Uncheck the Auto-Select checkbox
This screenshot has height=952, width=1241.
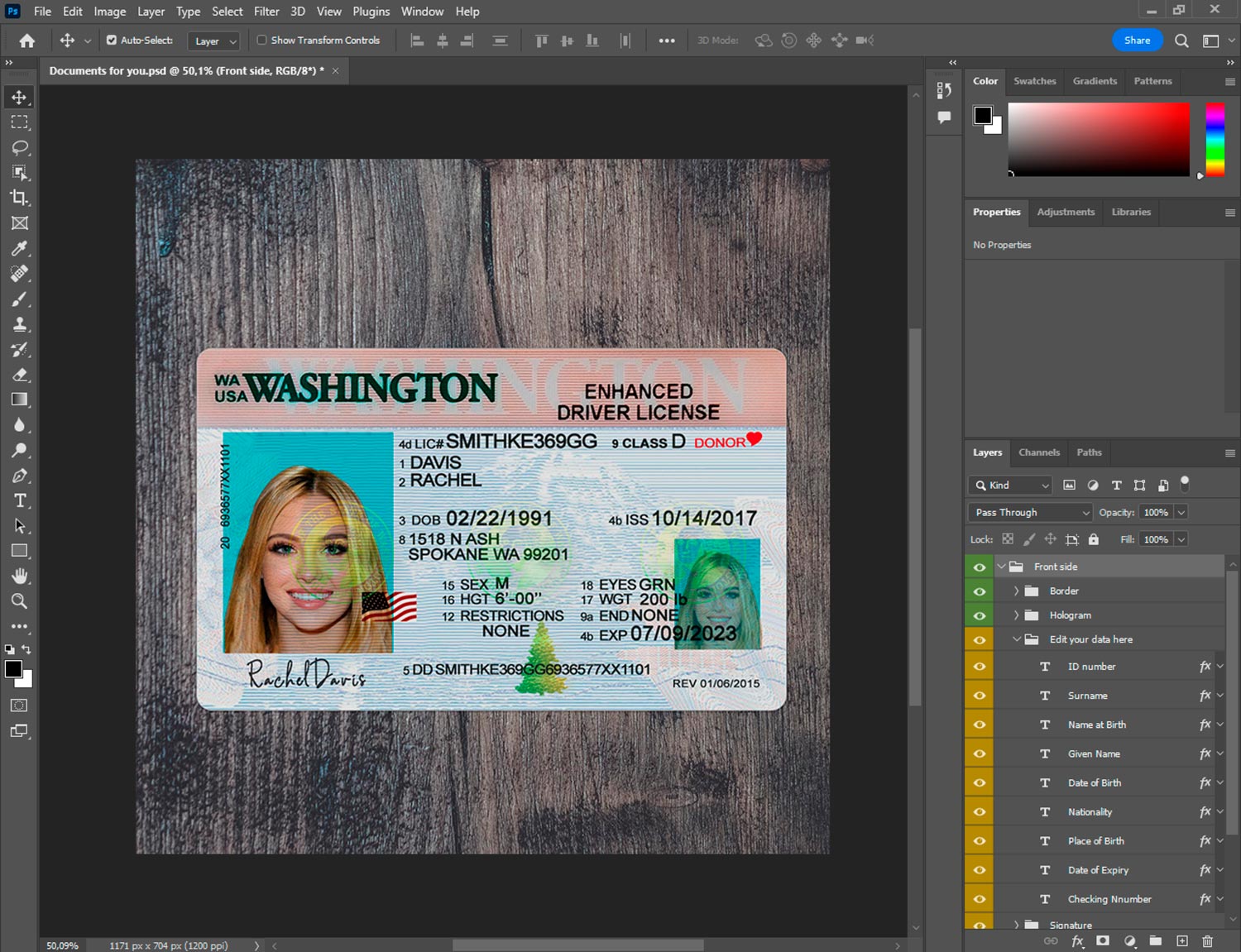pos(112,40)
